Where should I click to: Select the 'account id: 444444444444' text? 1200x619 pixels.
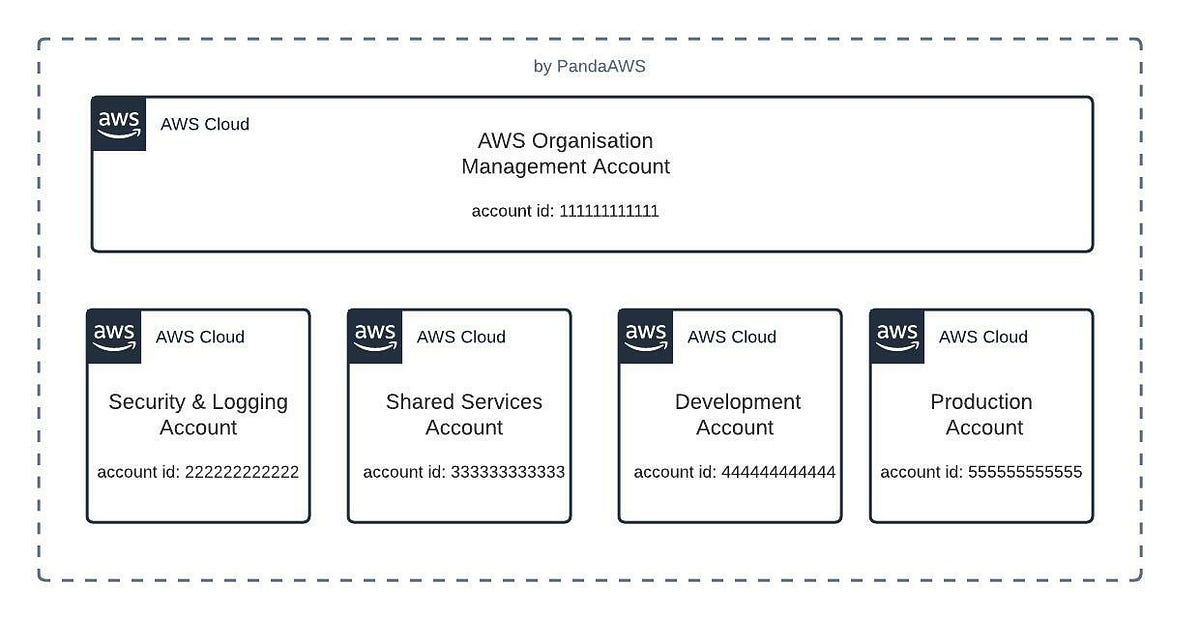(735, 472)
